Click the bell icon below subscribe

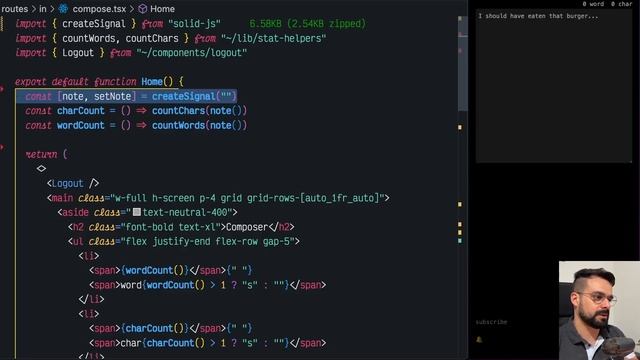click(x=479, y=340)
